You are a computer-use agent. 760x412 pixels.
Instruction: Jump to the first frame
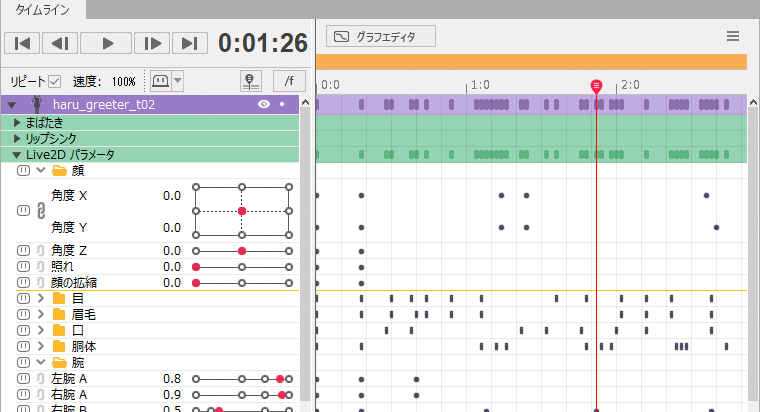(x=22, y=44)
